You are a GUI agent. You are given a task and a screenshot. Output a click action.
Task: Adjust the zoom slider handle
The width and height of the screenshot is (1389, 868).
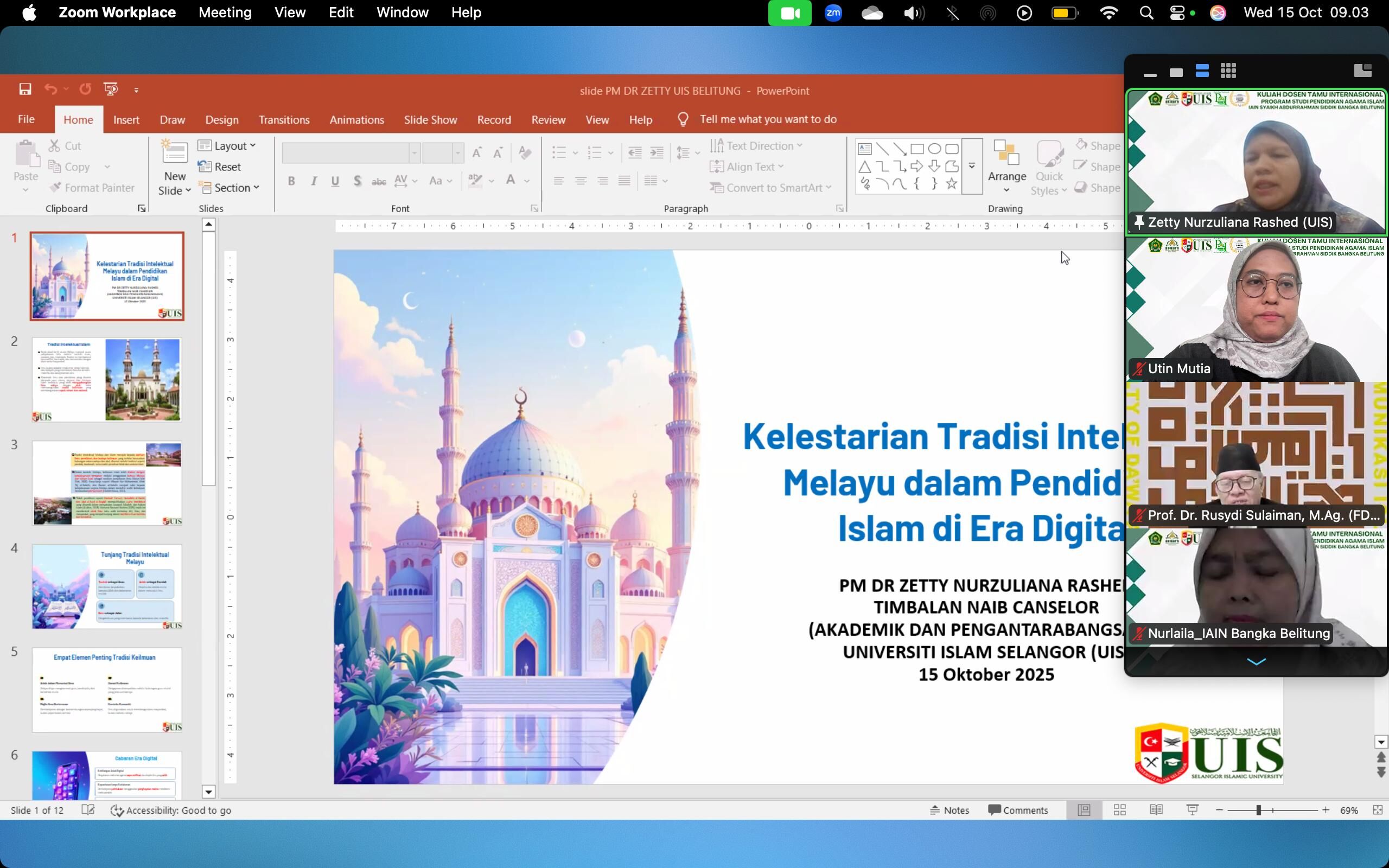click(x=1258, y=810)
